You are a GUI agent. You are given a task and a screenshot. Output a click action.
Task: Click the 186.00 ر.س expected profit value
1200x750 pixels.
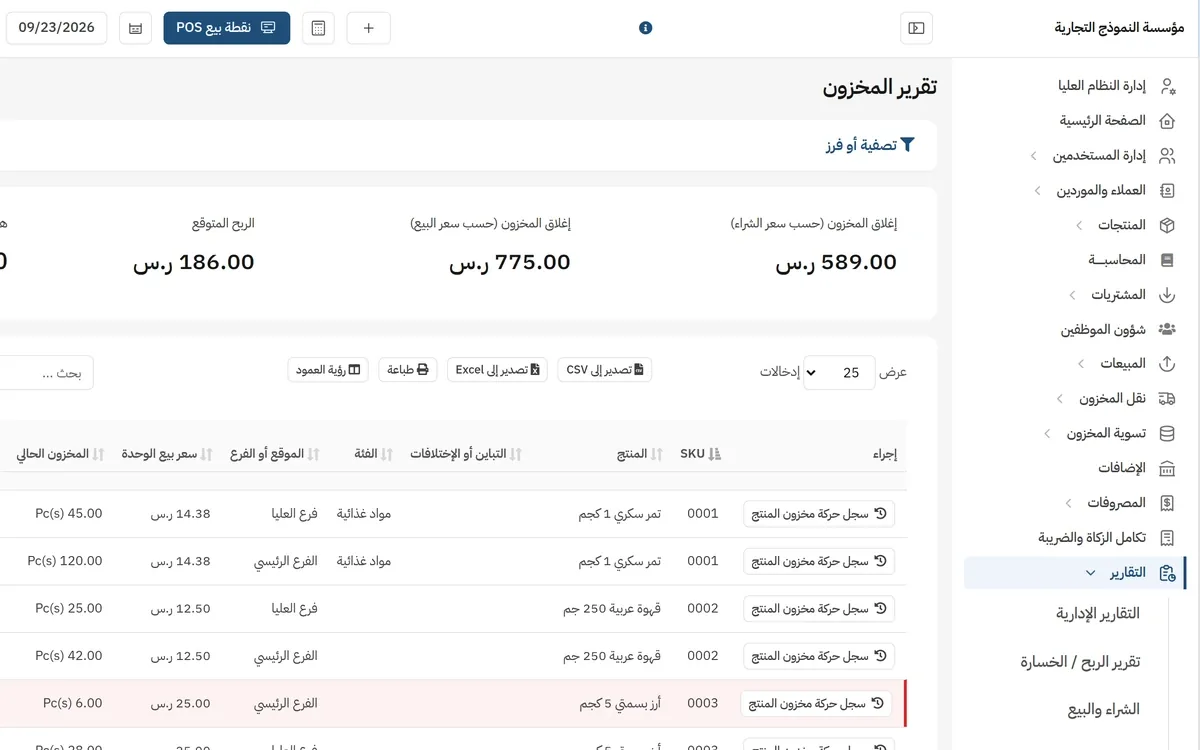pyautogui.click(x=193, y=263)
